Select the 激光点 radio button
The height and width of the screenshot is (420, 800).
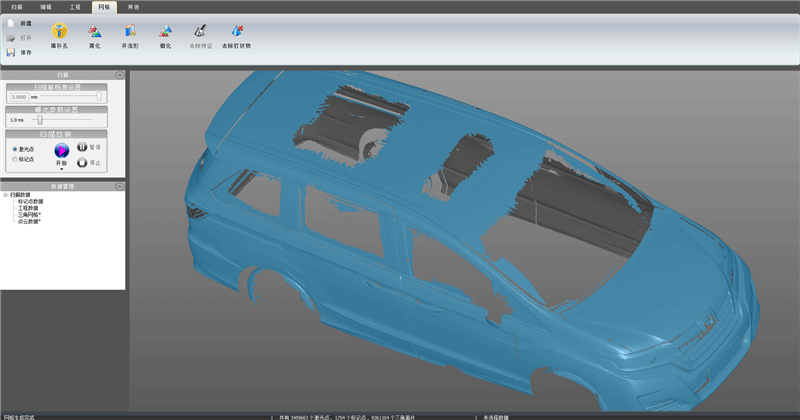[x=13, y=148]
